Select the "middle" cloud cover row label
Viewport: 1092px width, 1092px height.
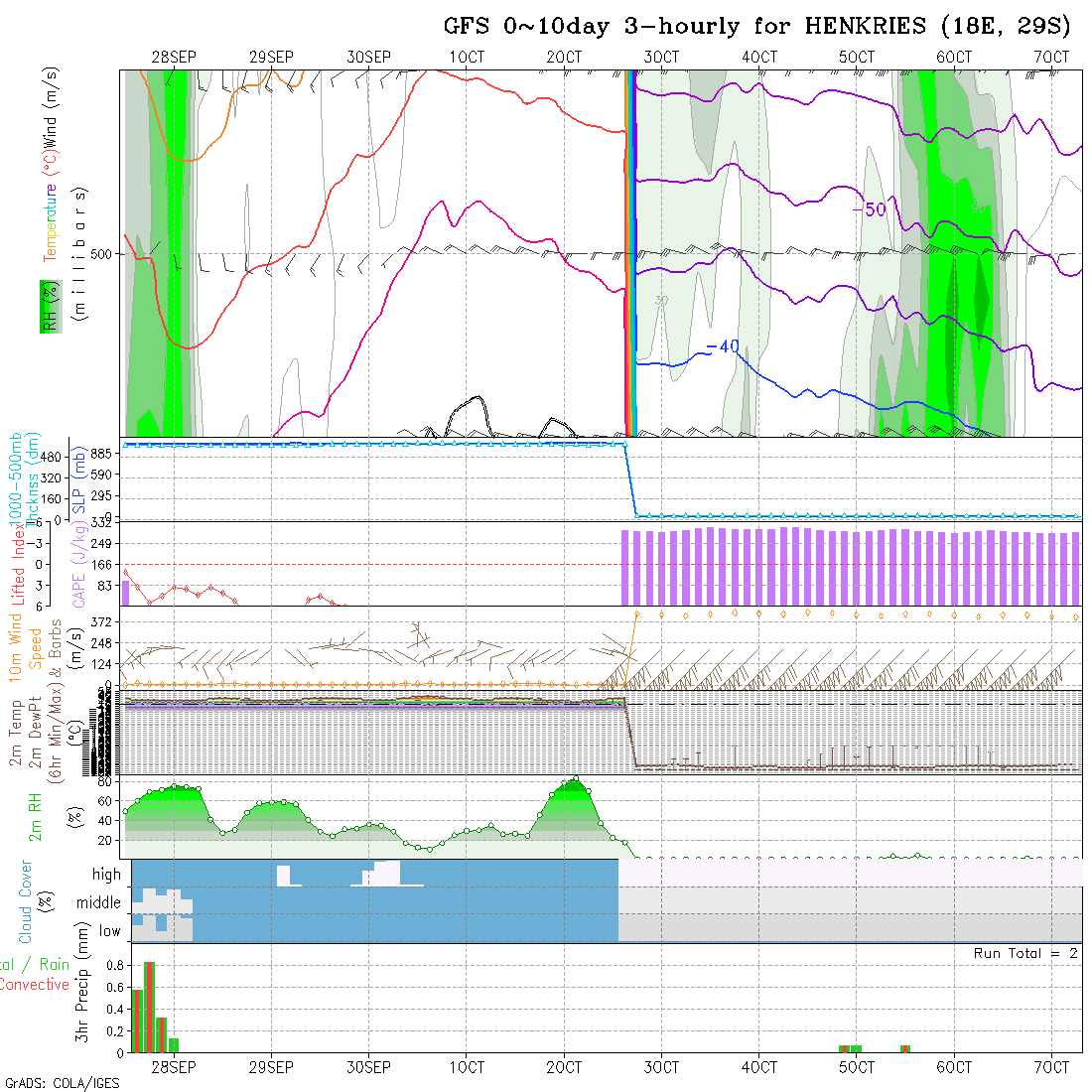pos(99,903)
